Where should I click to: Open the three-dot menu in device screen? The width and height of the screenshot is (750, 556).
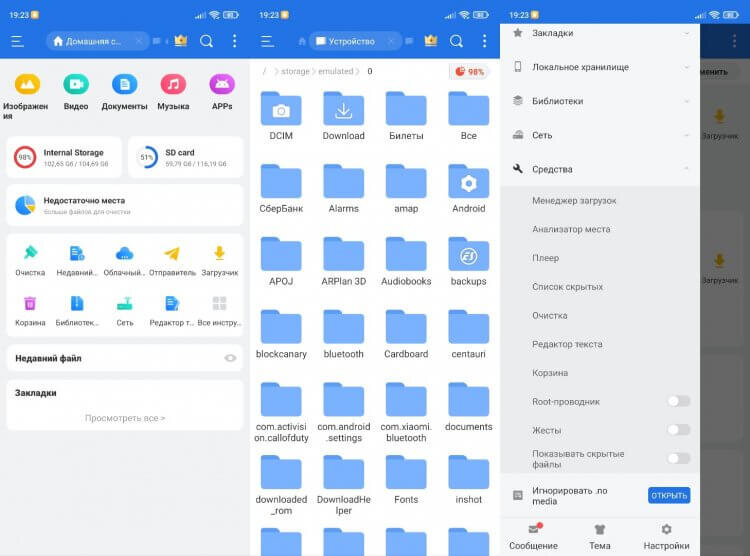[x=485, y=41]
